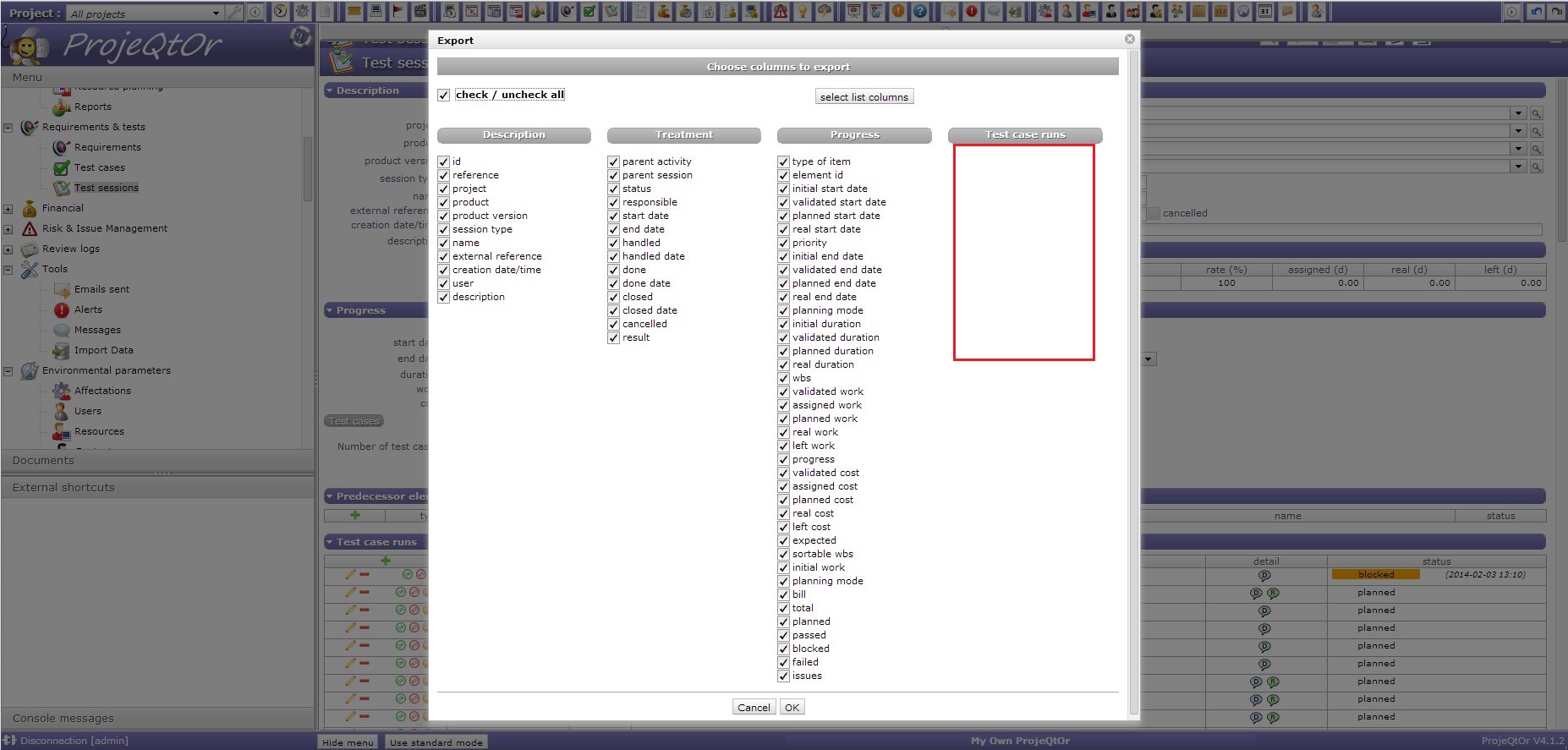Select the Menu accordion pane header
The width and height of the screenshot is (1568, 750).
pyautogui.click(x=157, y=77)
